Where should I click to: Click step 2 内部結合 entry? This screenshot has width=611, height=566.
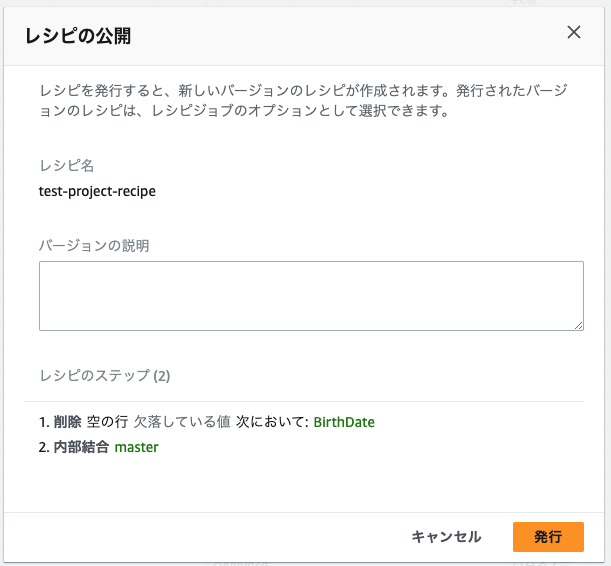click(x=99, y=447)
